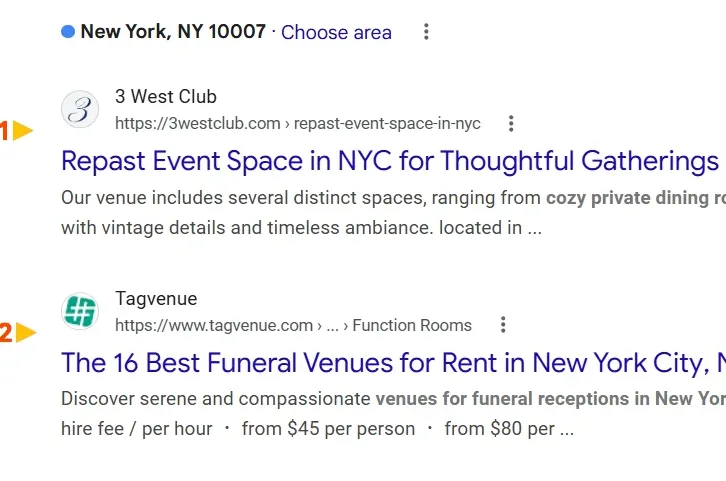Open Repast Event Space in NYC result
Viewport: 726px width, 481px height.
(390, 161)
